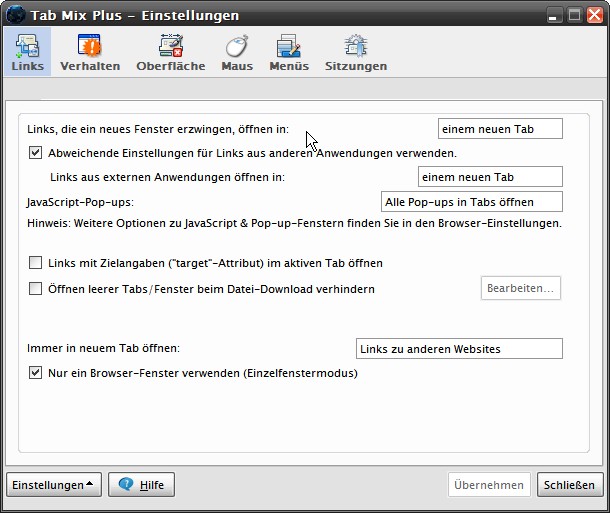Click the app globe icon in title bar
The image size is (610, 513).
(x=16, y=15)
